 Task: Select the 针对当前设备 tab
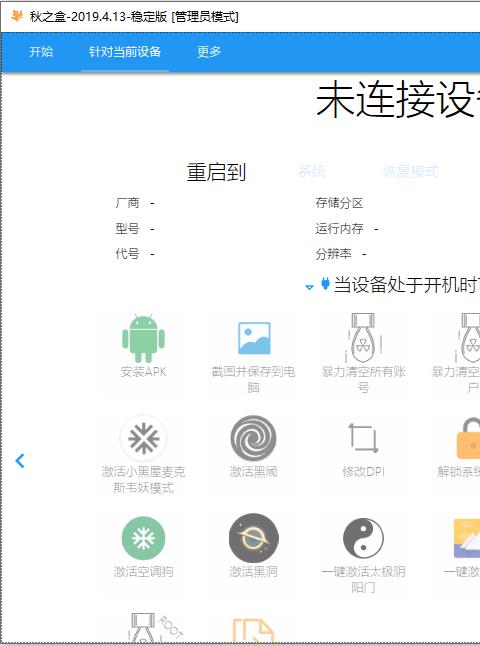(x=125, y=52)
